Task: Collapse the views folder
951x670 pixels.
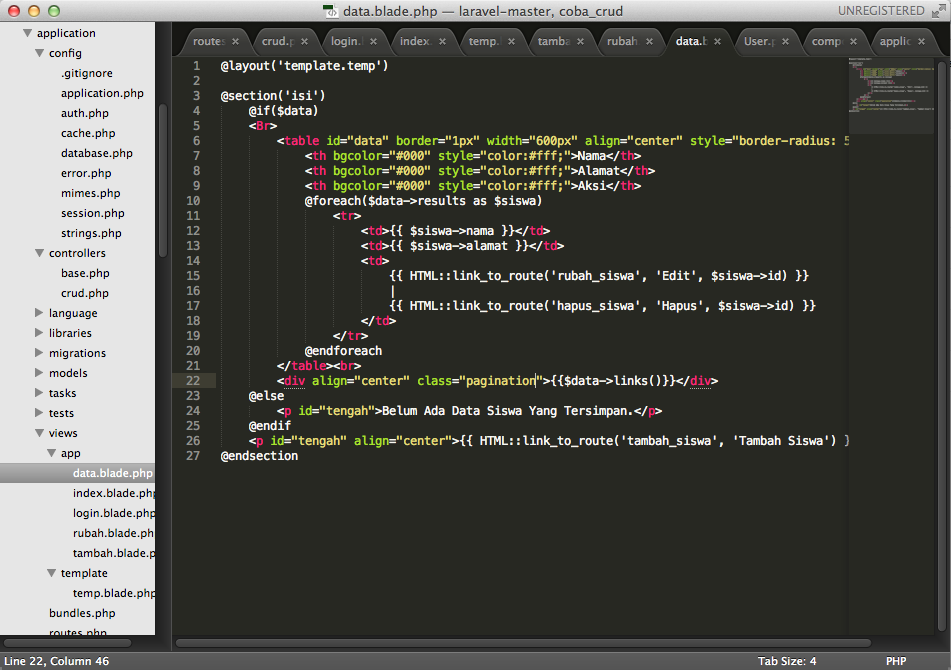Action: (x=39, y=433)
